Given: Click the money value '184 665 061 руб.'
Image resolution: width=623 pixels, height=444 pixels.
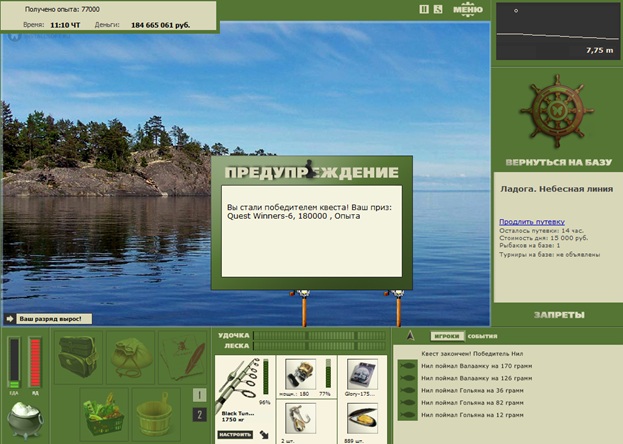Looking at the screenshot, I should [x=161, y=25].
